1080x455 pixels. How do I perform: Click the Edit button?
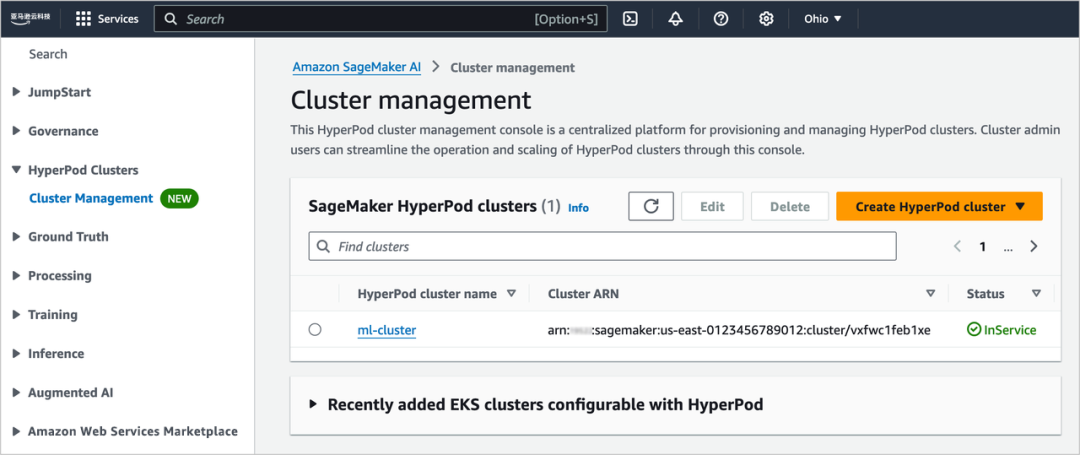(712, 207)
